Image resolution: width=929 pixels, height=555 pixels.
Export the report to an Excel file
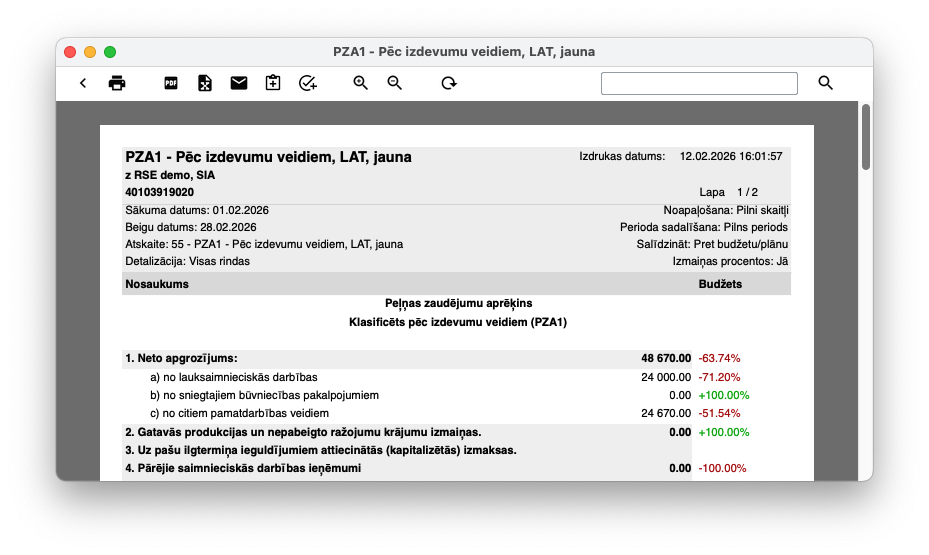[x=205, y=83]
